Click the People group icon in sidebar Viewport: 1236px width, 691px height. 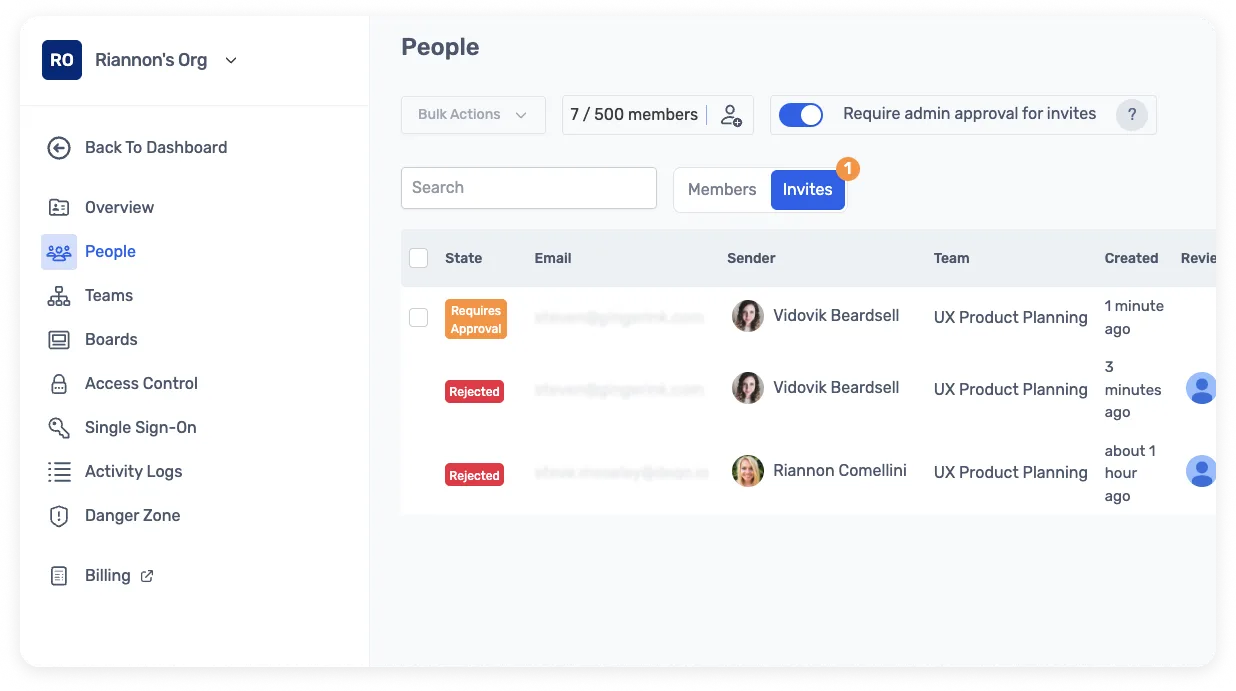click(59, 252)
